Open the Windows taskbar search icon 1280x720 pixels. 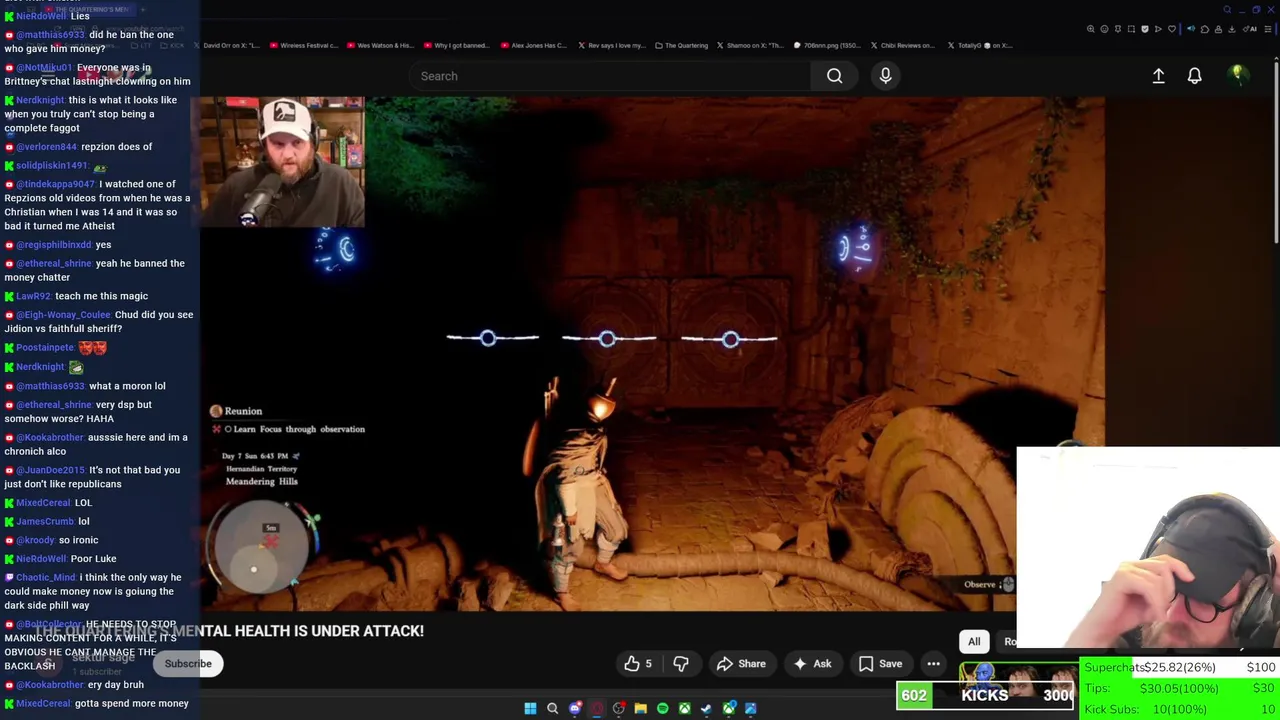click(x=552, y=709)
